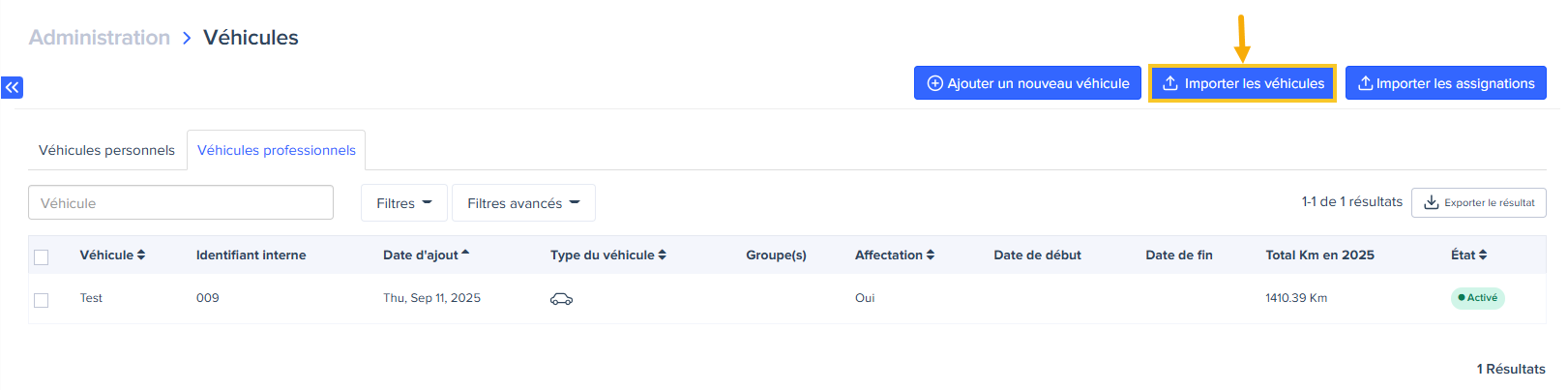Focus the Véhicule search field
The height and width of the screenshot is (390, 1568).
(181, 203)
